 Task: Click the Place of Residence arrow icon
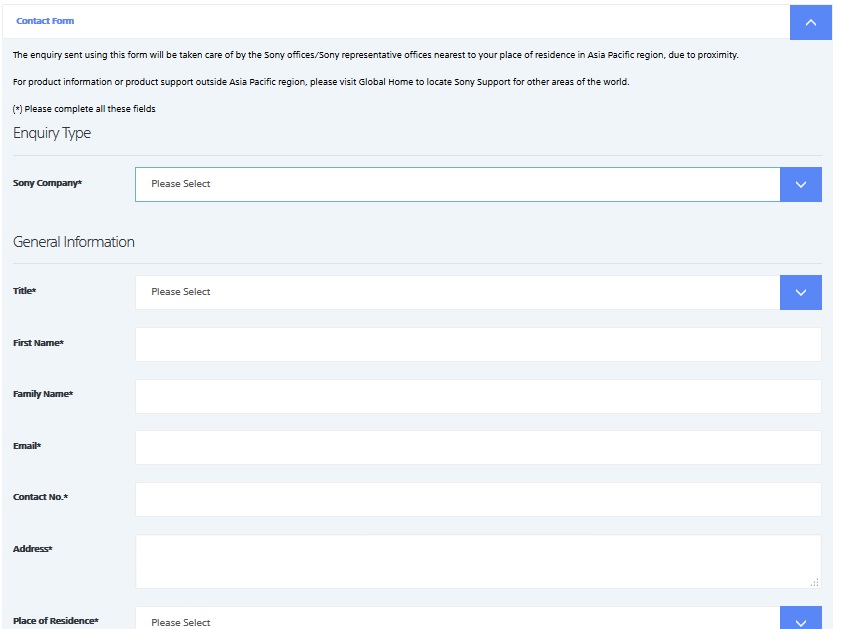click(800, 620)
